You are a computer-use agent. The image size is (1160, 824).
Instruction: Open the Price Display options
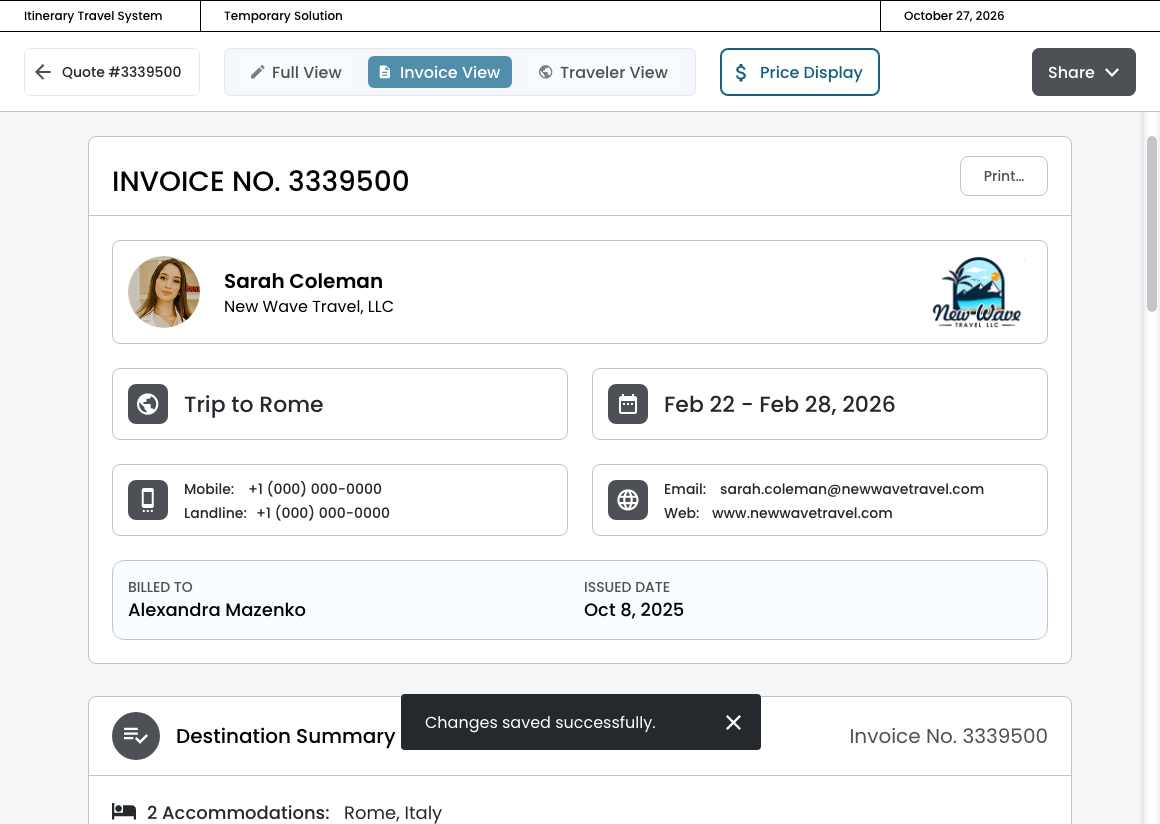tap(799, 72)
